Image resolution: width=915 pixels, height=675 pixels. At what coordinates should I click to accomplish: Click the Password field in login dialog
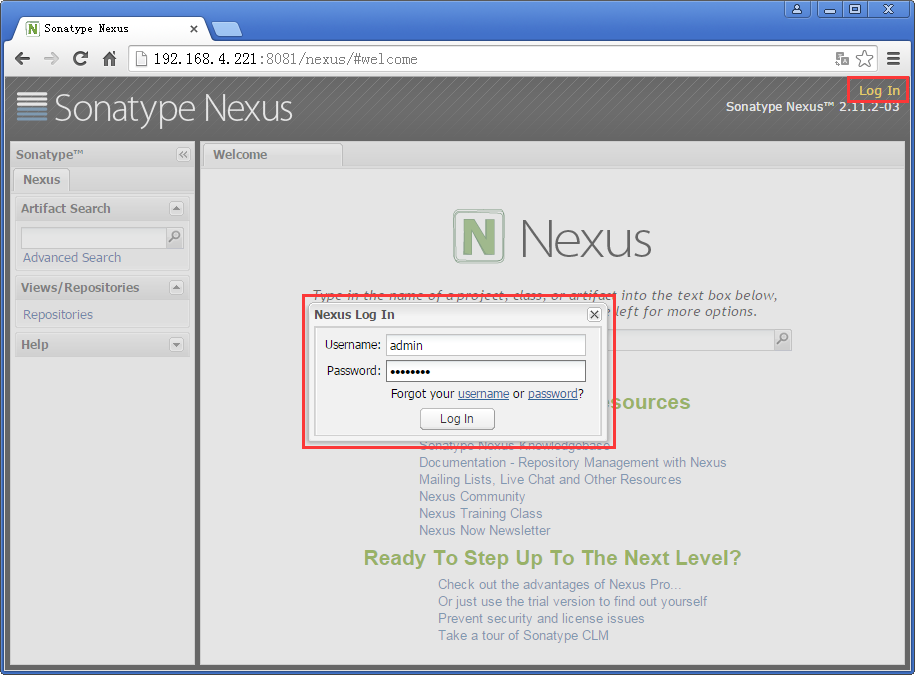pos(486,371)
